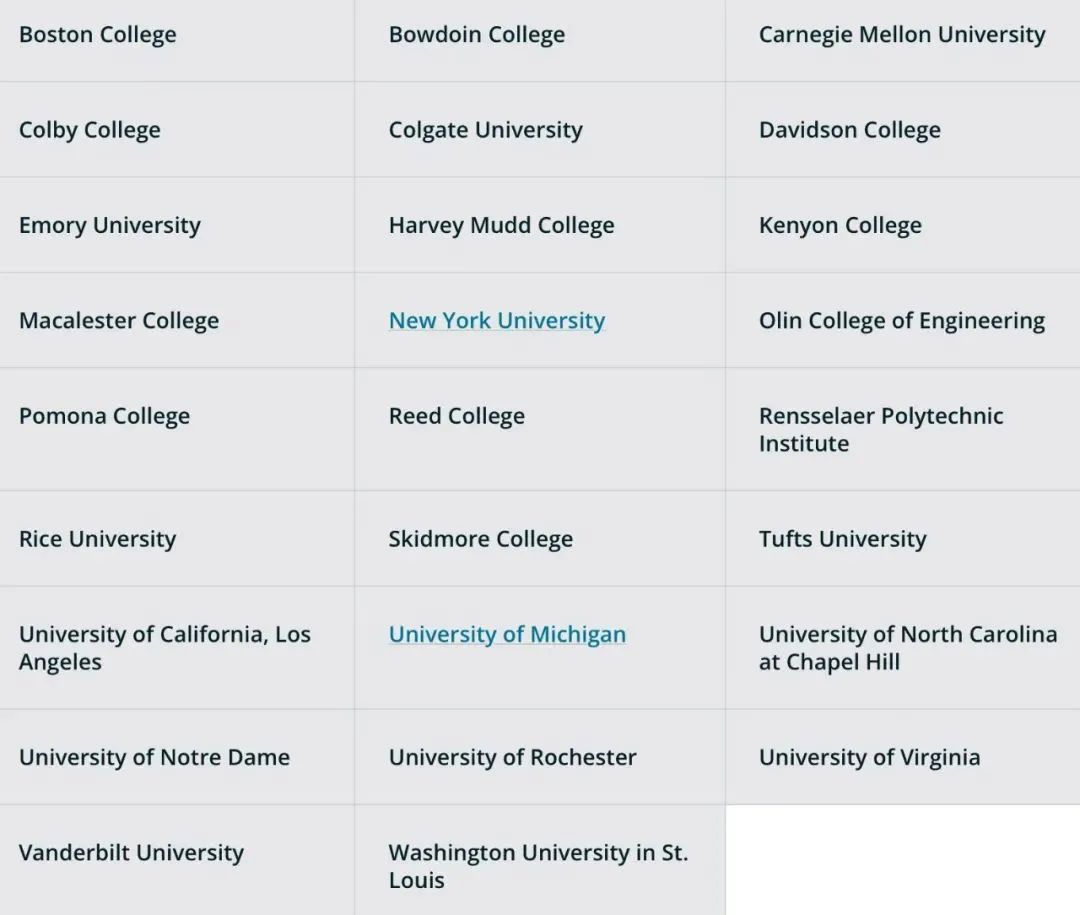Click Harvey Mudd College
Image resolution: width=1080 pixels, height=915 pixels.
501,226
